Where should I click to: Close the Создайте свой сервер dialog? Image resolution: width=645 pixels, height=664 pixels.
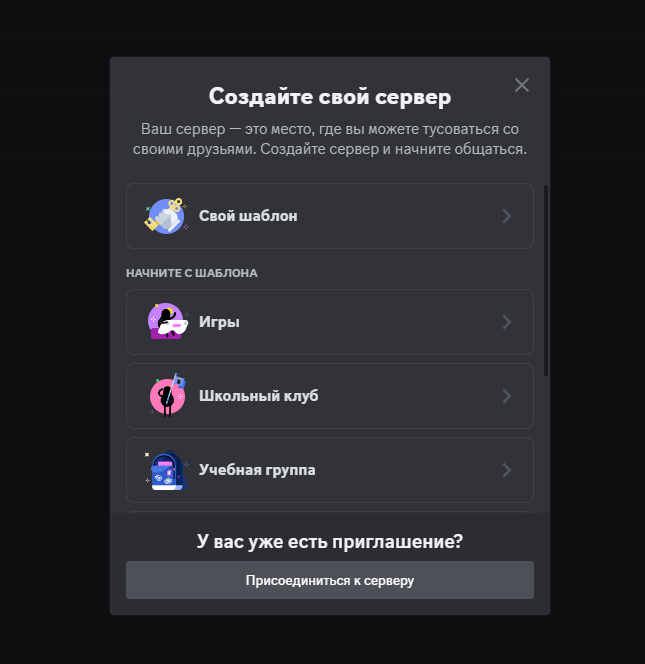521,85
